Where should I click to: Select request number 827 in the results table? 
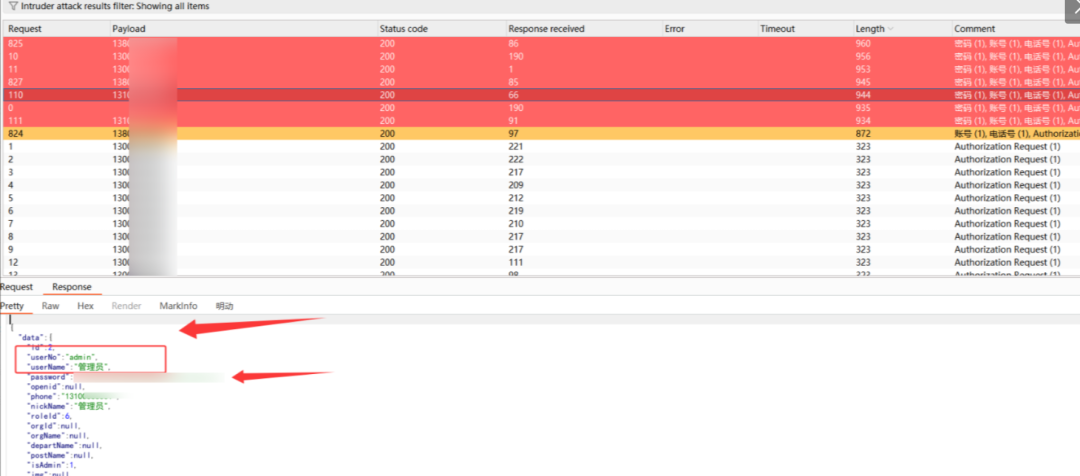(x=540, y=82)
